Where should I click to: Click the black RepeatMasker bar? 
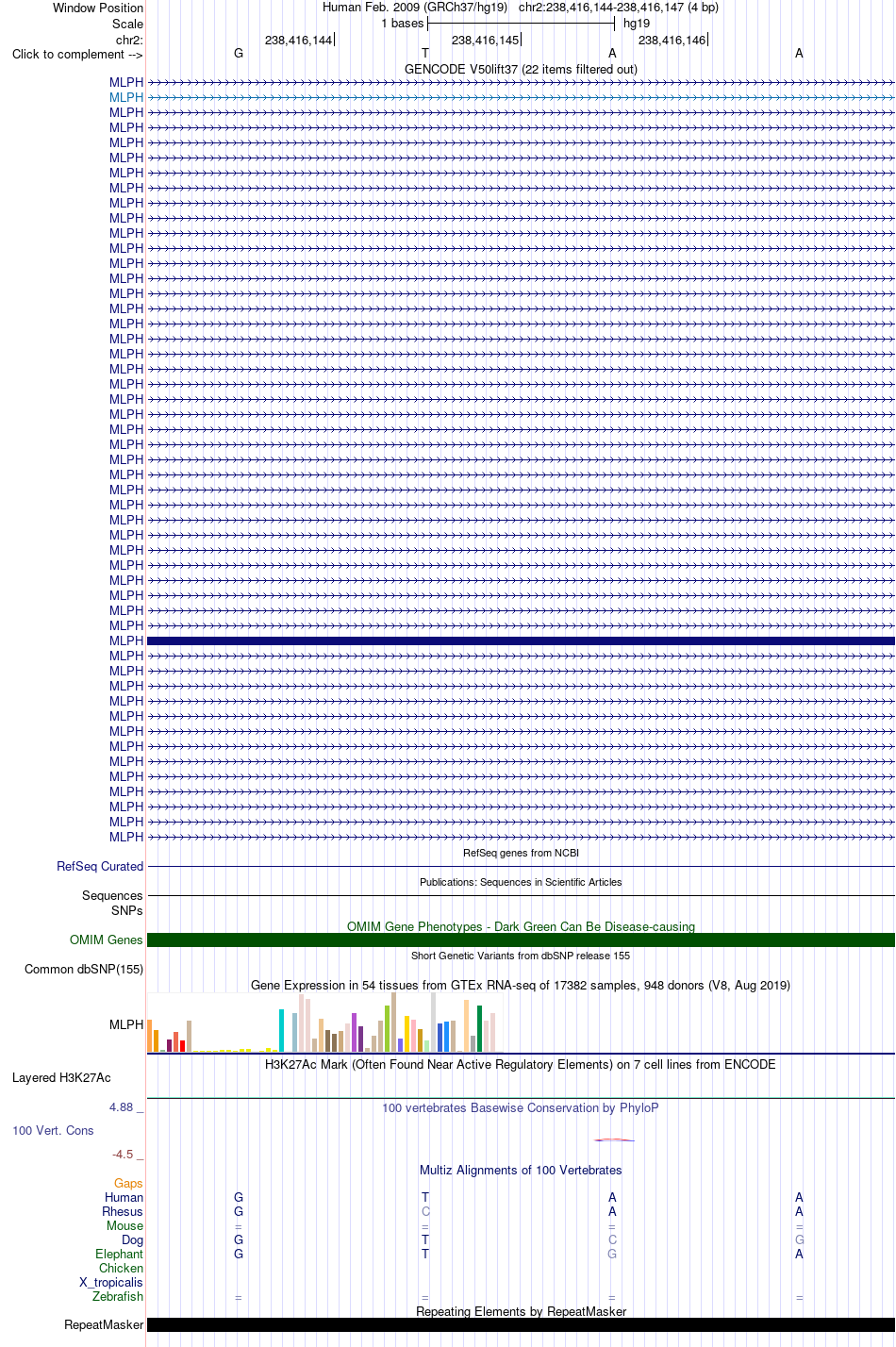521,1324
